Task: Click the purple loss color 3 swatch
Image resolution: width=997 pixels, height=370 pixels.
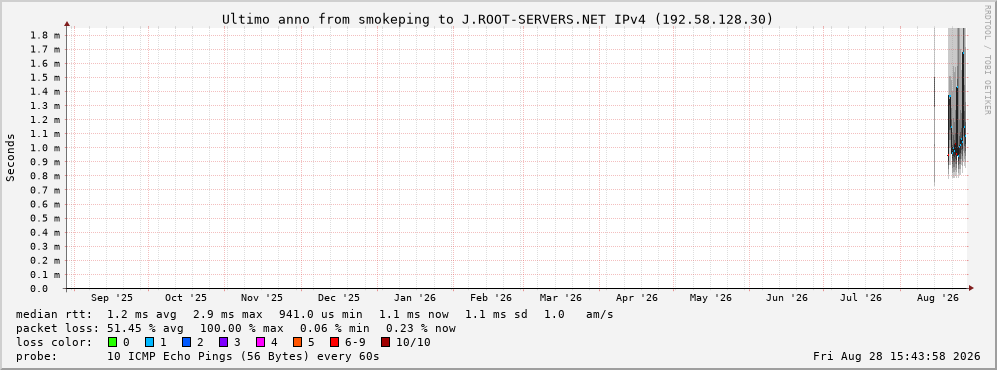Action: 223,342
